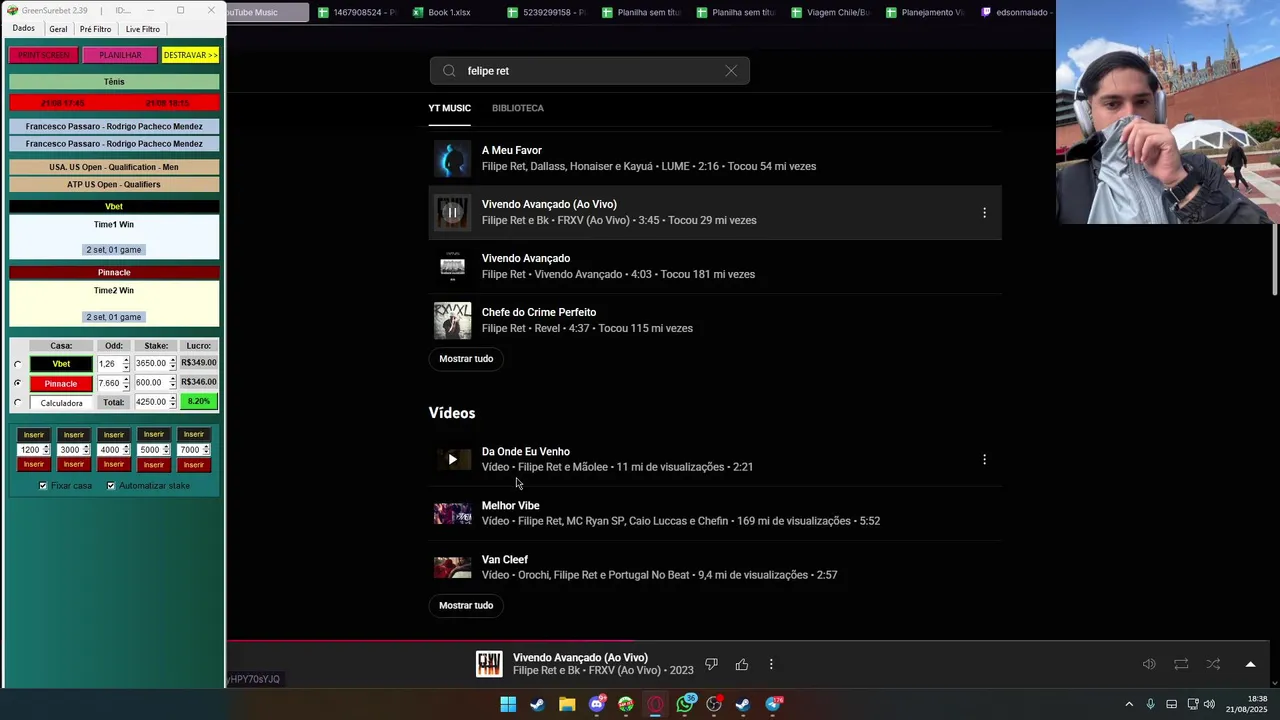
Task: Select the Vbet radio button
Action: coord(17,365)
